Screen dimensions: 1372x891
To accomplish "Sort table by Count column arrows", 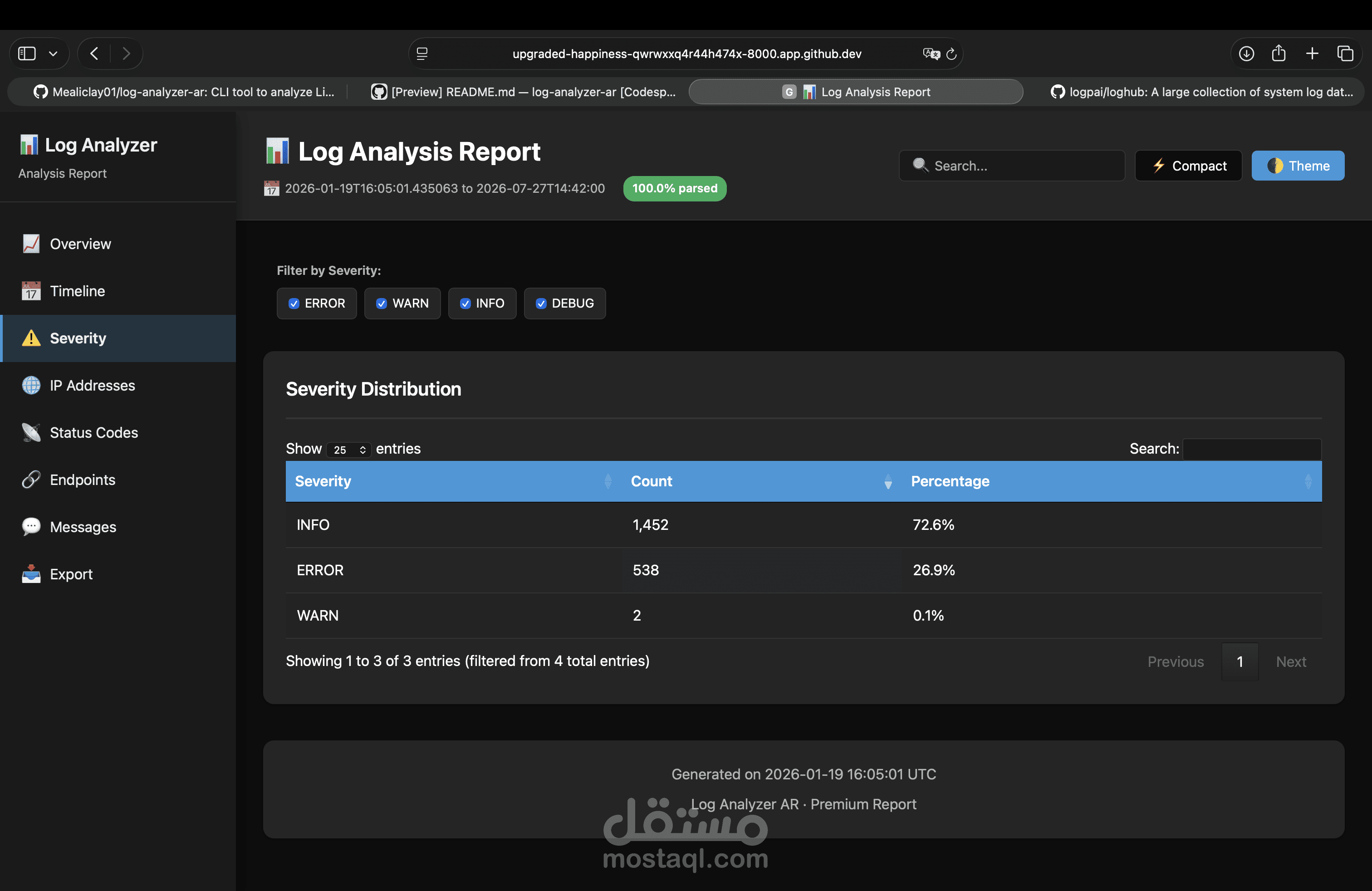I will click(x=888, y=481).
